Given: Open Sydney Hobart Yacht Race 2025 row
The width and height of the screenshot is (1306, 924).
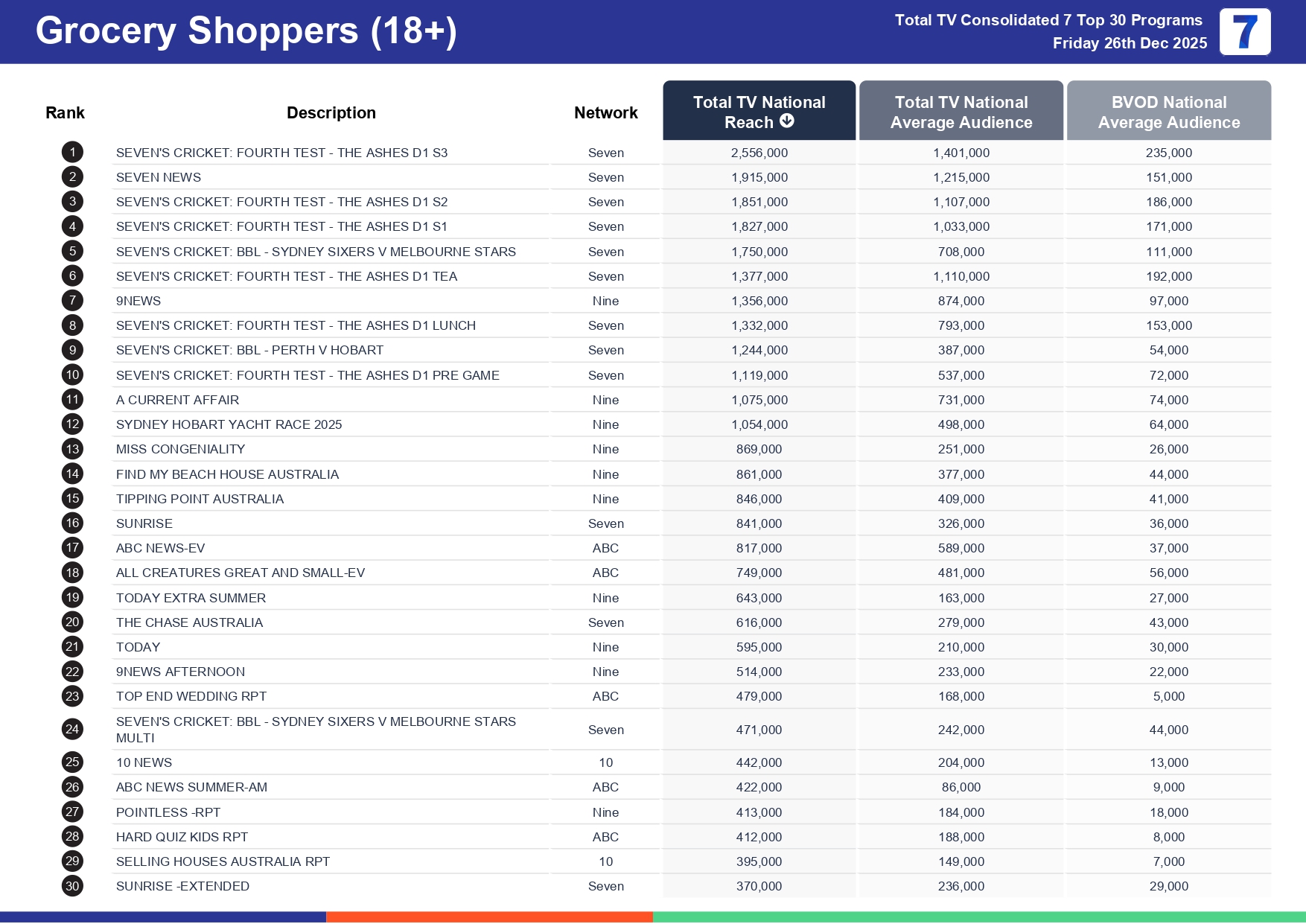Looking at the screenshot, I should pos(229,424).
